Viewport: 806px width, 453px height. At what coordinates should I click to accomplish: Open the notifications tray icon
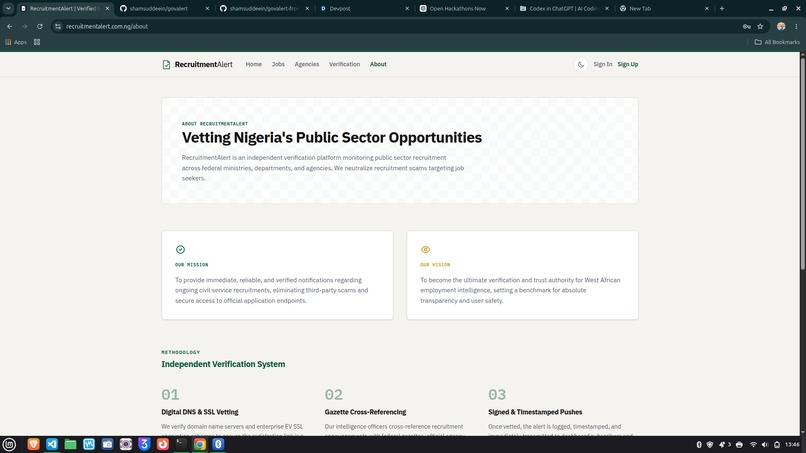(724, 445)
